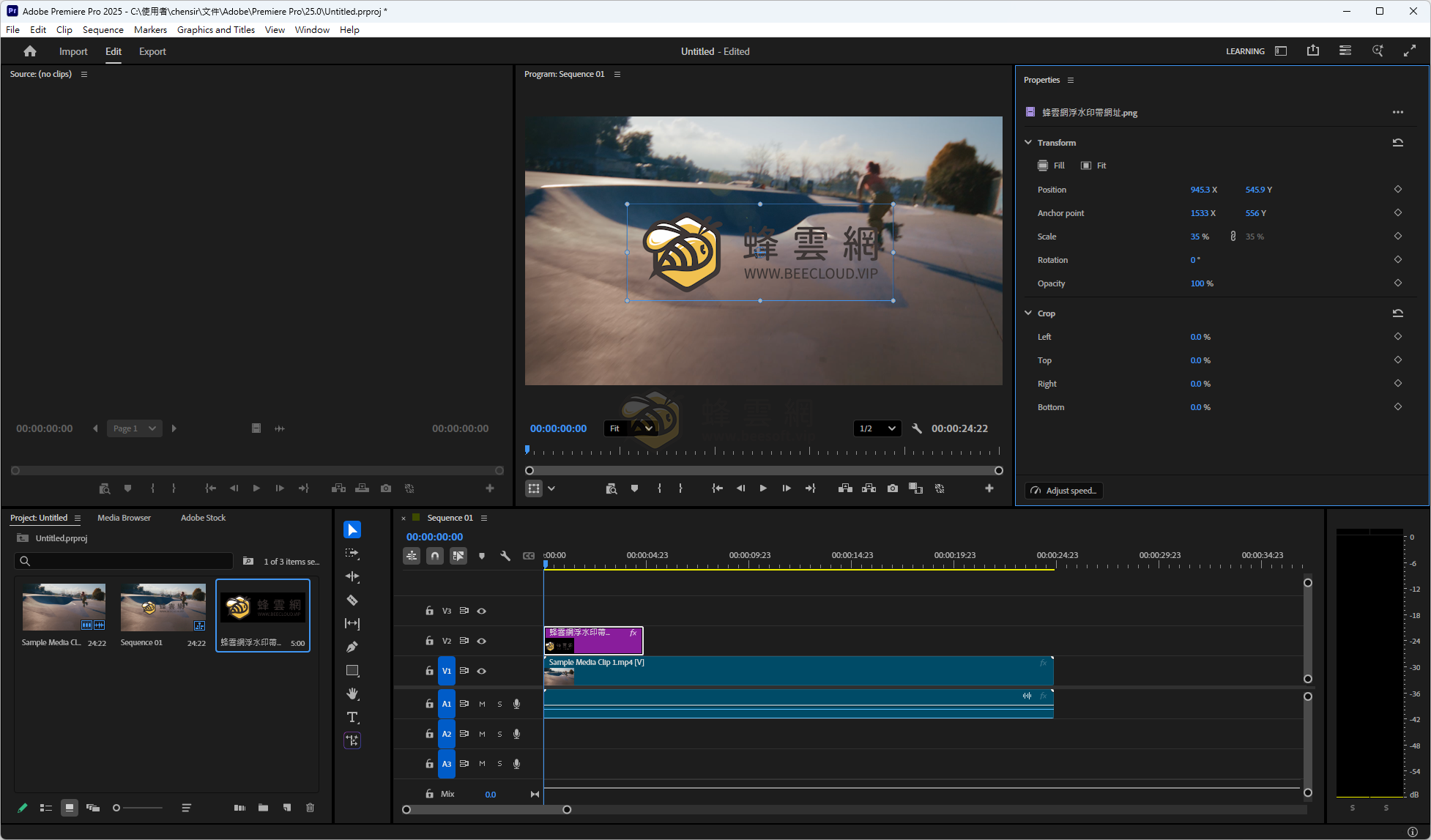The image size is (1431, 840).
Task: Switch to the Export tab
Action: (152, 51)
